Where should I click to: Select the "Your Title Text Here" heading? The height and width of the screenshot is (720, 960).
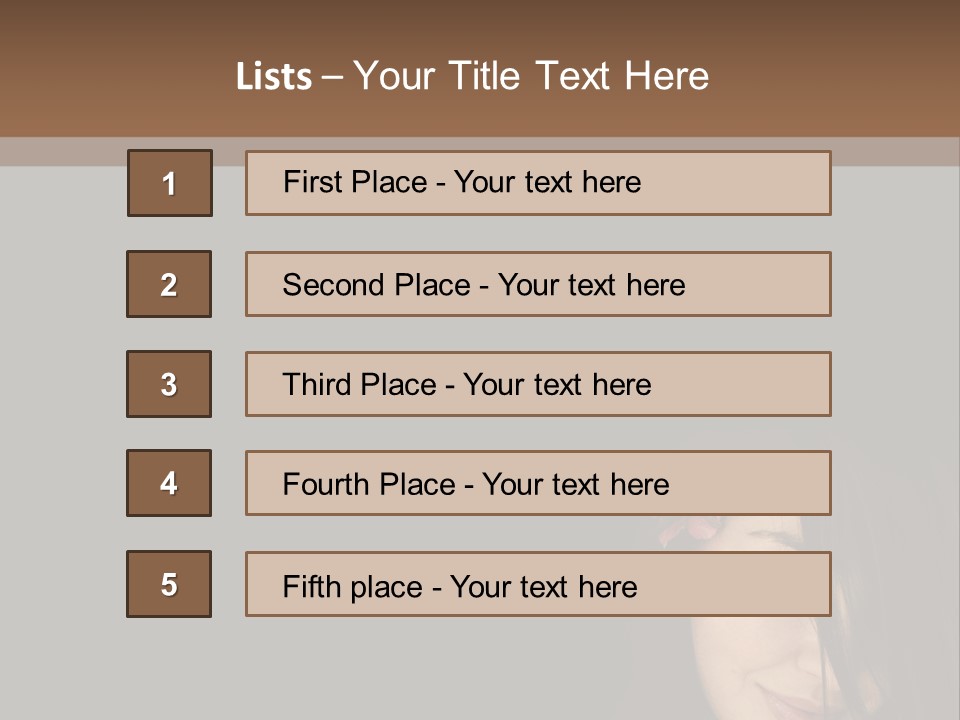coord(531,76)
